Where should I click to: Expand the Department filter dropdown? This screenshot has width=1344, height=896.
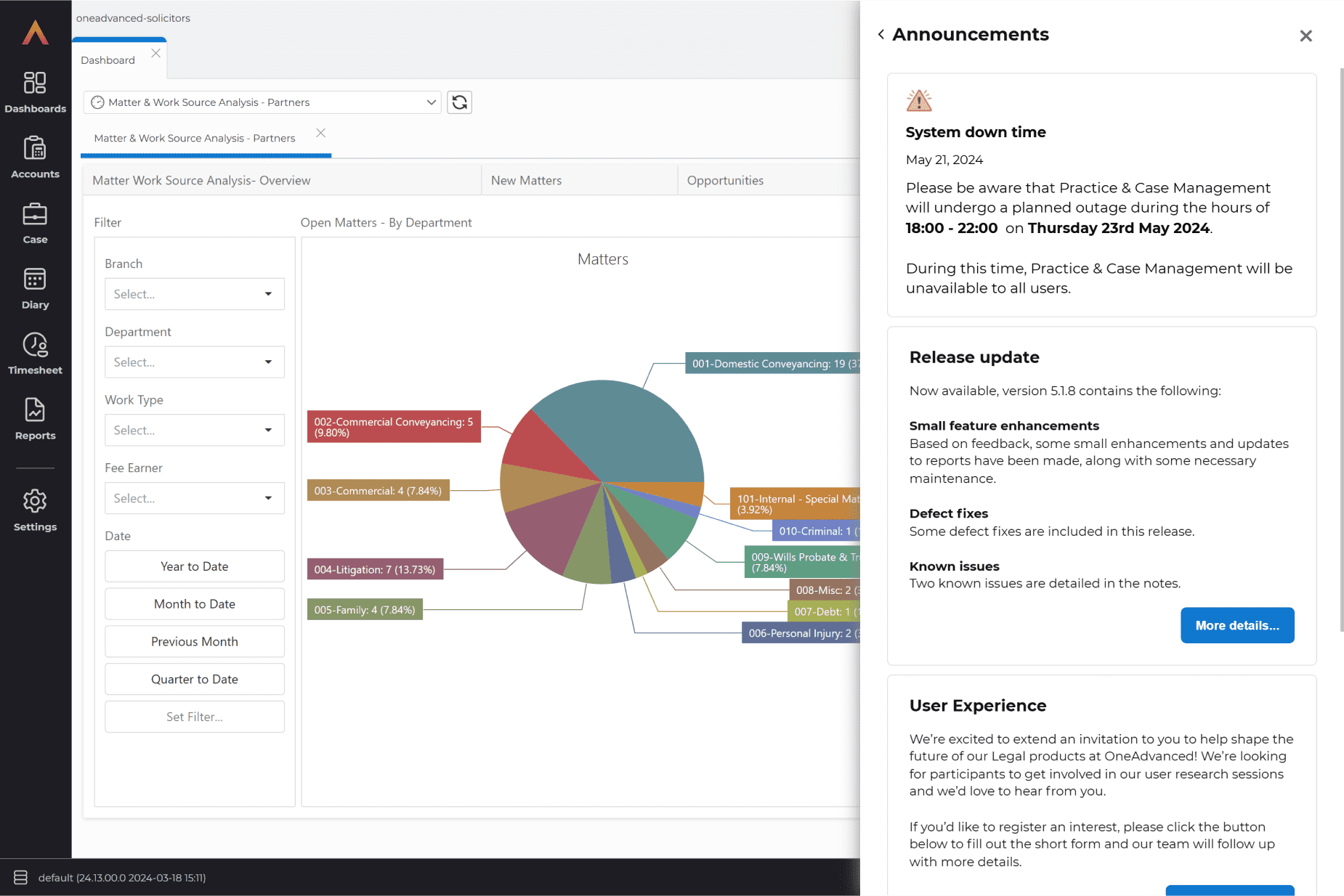(194, 362)
